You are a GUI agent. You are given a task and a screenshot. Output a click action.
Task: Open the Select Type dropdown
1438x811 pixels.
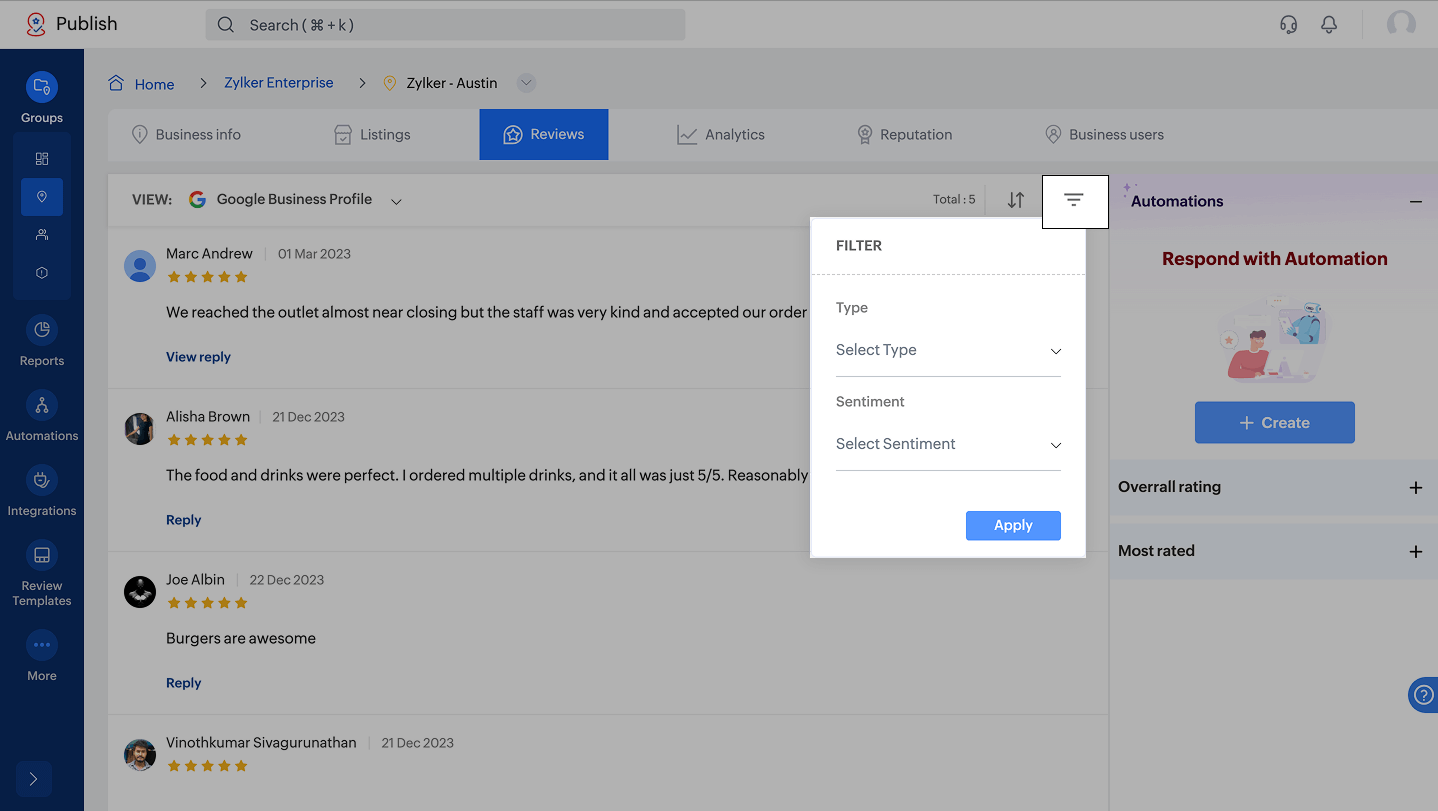pos(948,351)
